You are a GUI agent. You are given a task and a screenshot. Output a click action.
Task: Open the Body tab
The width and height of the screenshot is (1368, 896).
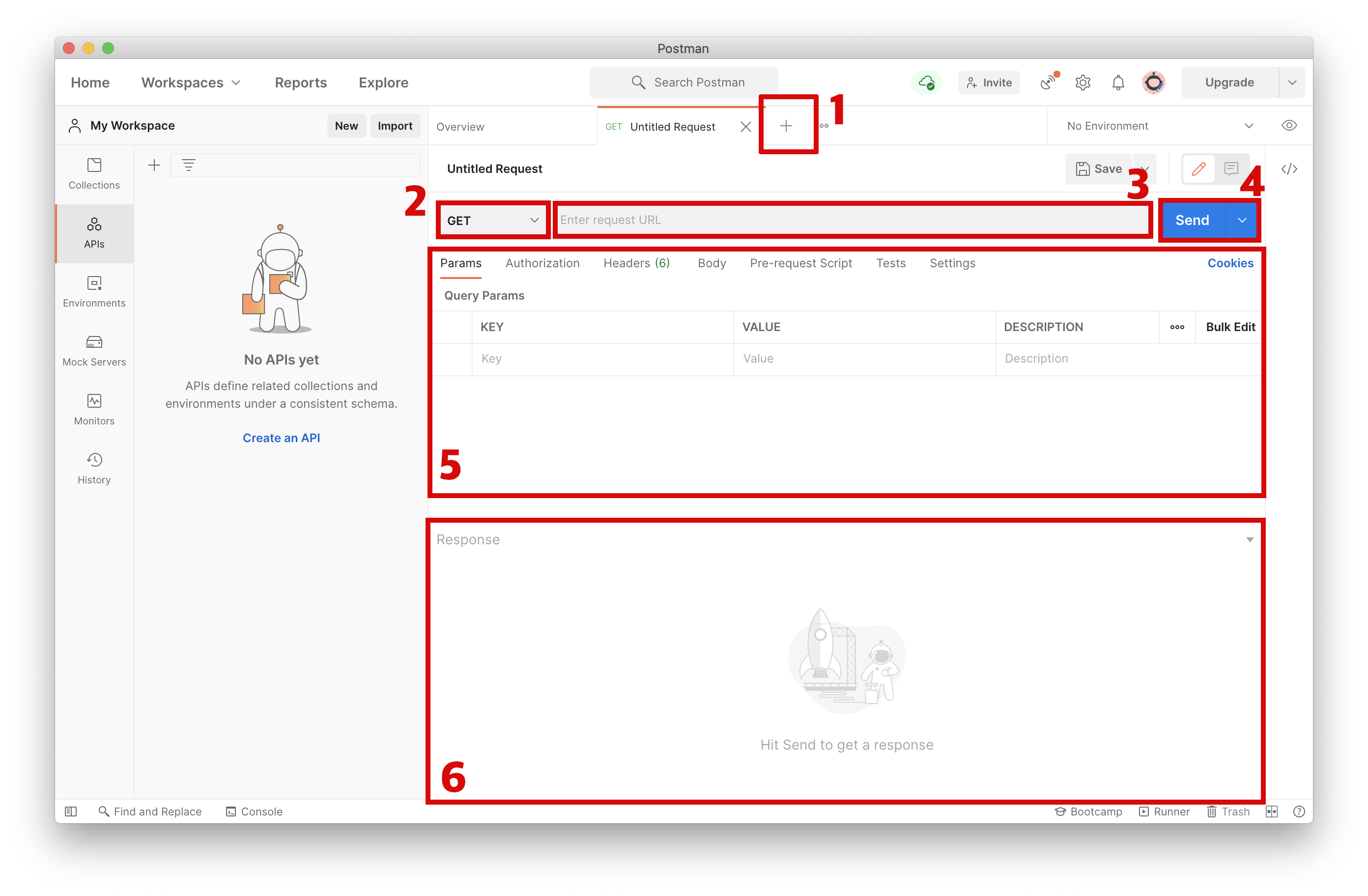[x=712, y=263]
